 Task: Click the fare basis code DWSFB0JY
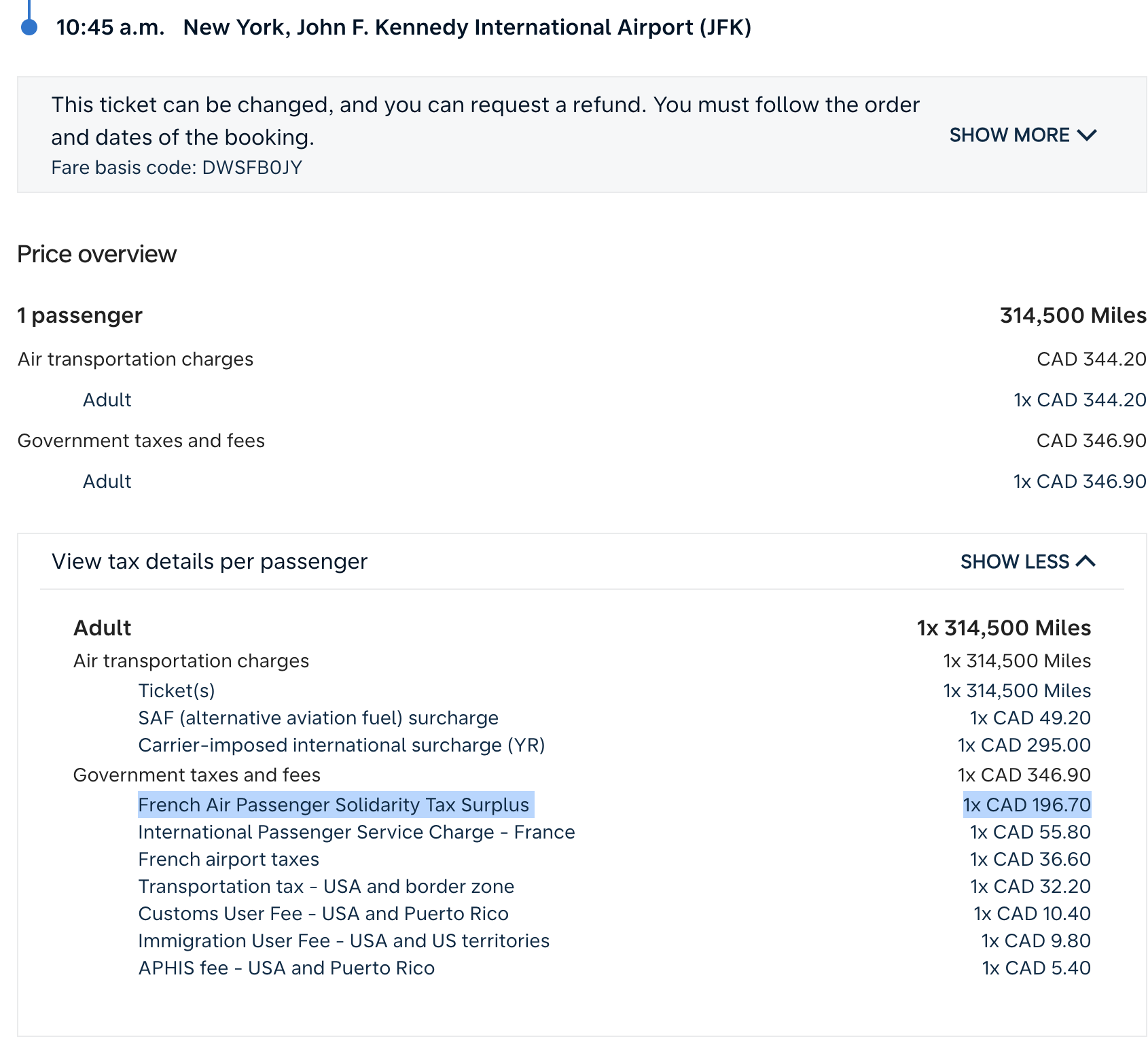point(177,168)
